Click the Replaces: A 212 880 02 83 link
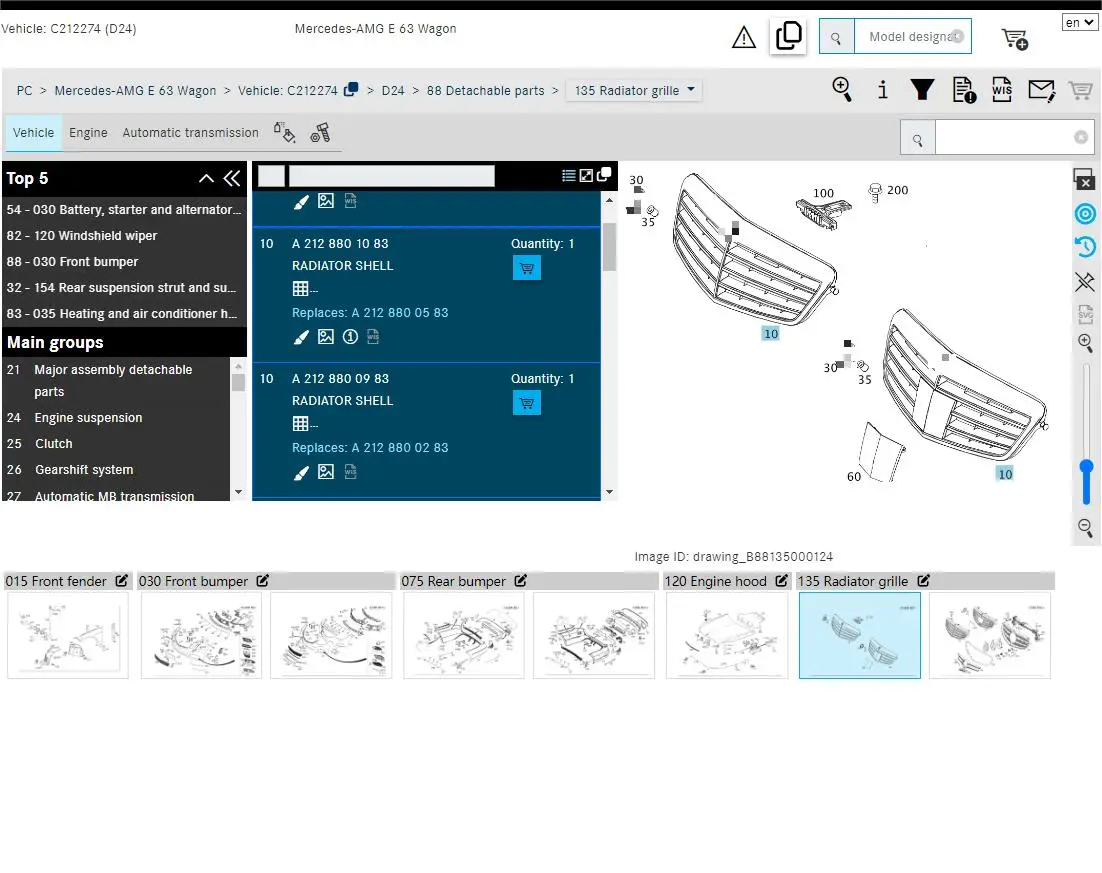This screenshot has height=873, width=1102. [x=370, y=448]
